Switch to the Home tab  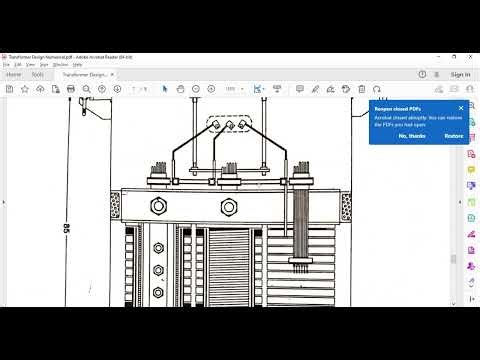point(14,75)
